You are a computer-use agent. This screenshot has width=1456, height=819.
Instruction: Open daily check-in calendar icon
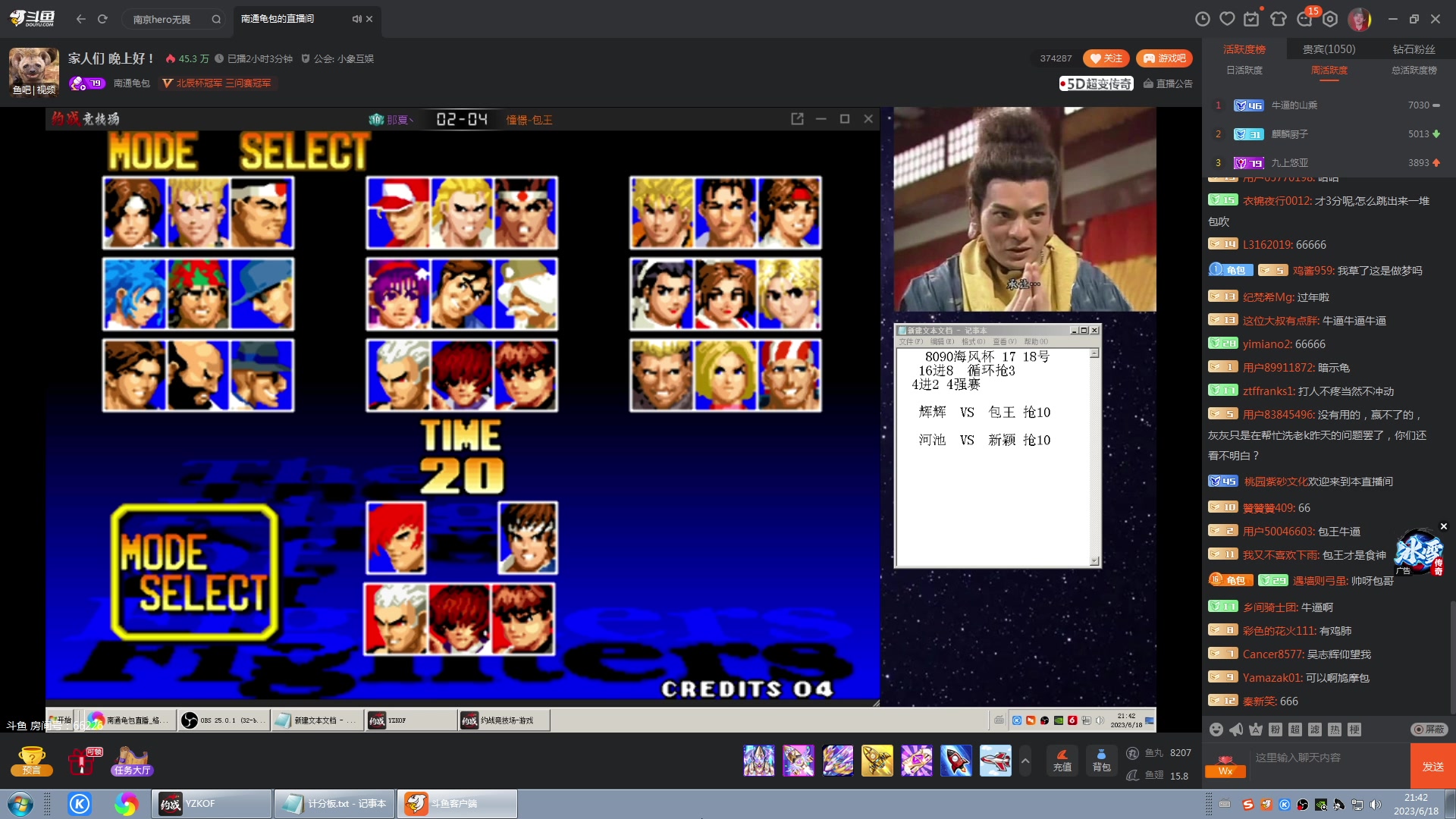(x=1252, y=19)
